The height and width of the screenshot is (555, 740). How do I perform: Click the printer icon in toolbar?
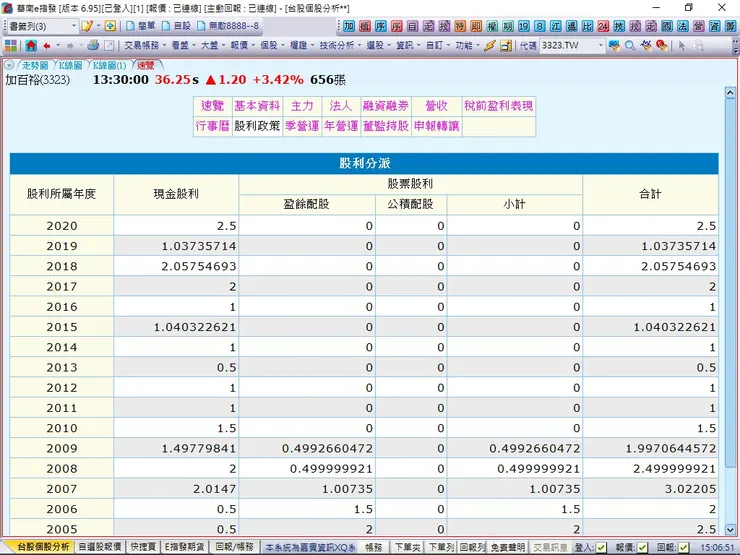tap(93, 45)
